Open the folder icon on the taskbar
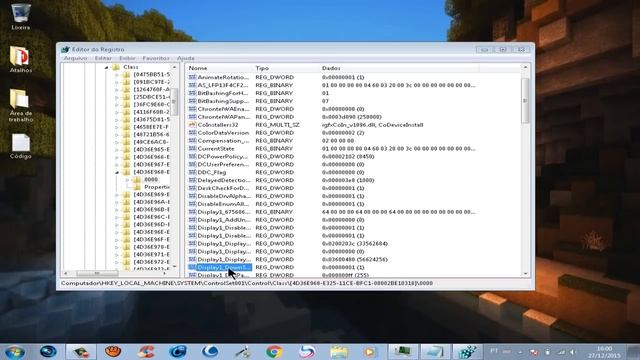The height and width of the screenshot is (360, 640). (339, 352)
